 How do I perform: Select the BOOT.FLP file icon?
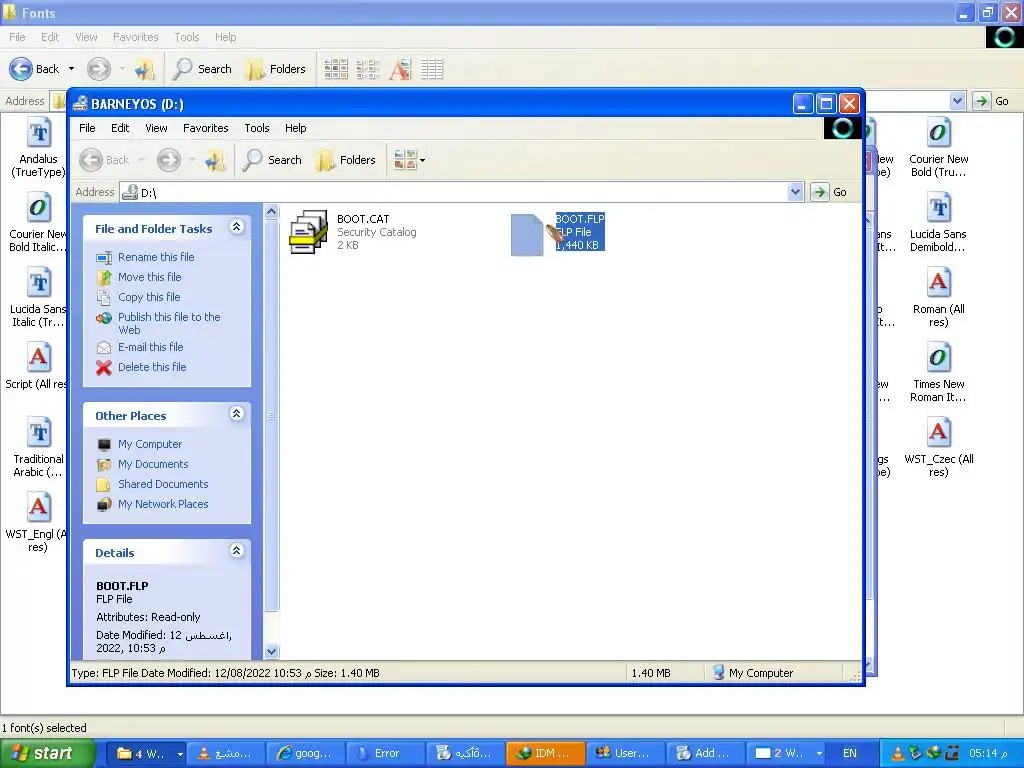(x=528, y=234)
